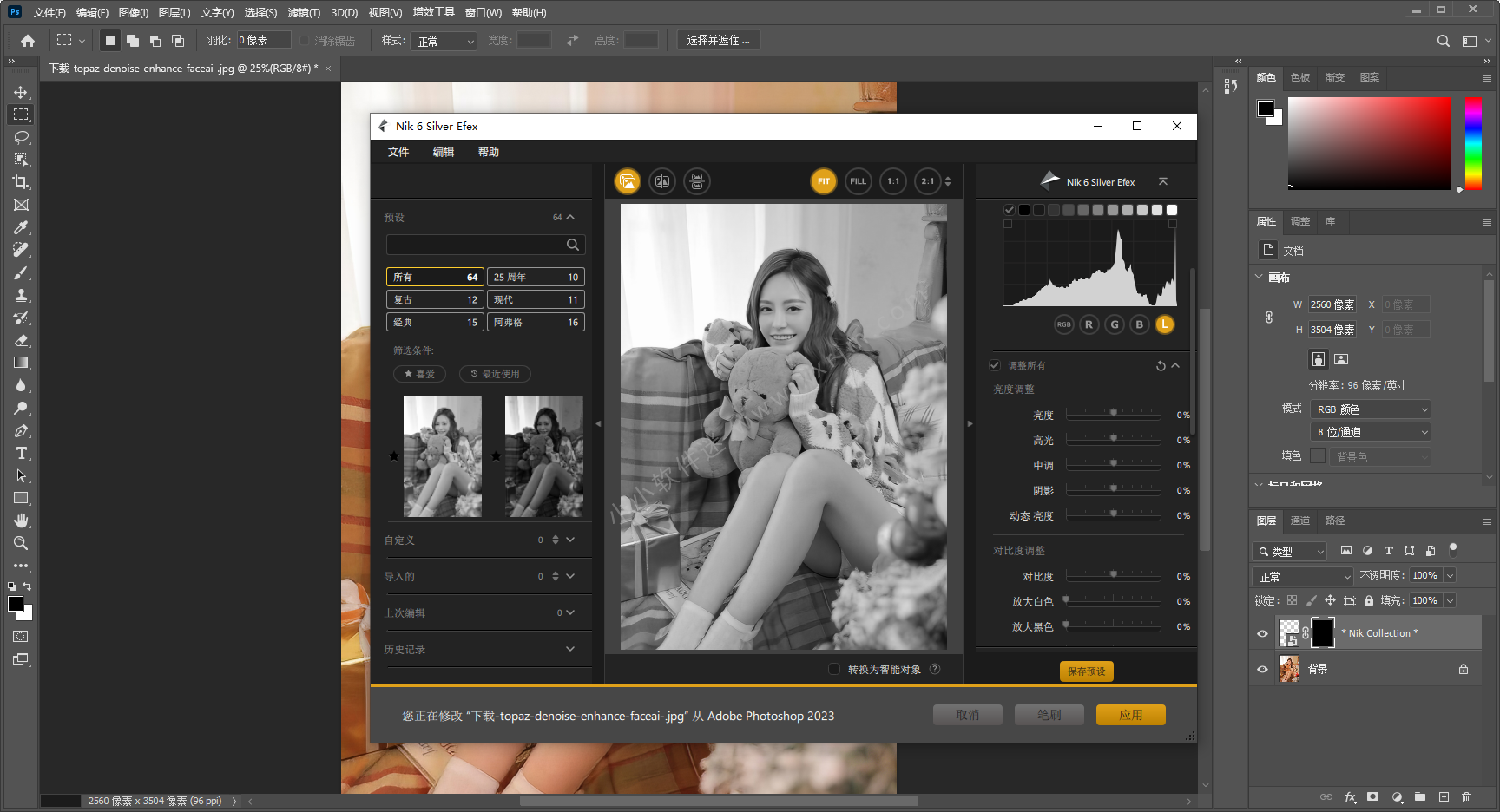Viewport: 1500px width, 812px height.
Task: Set preview zoom to FILL
Action: pos(859,181)
